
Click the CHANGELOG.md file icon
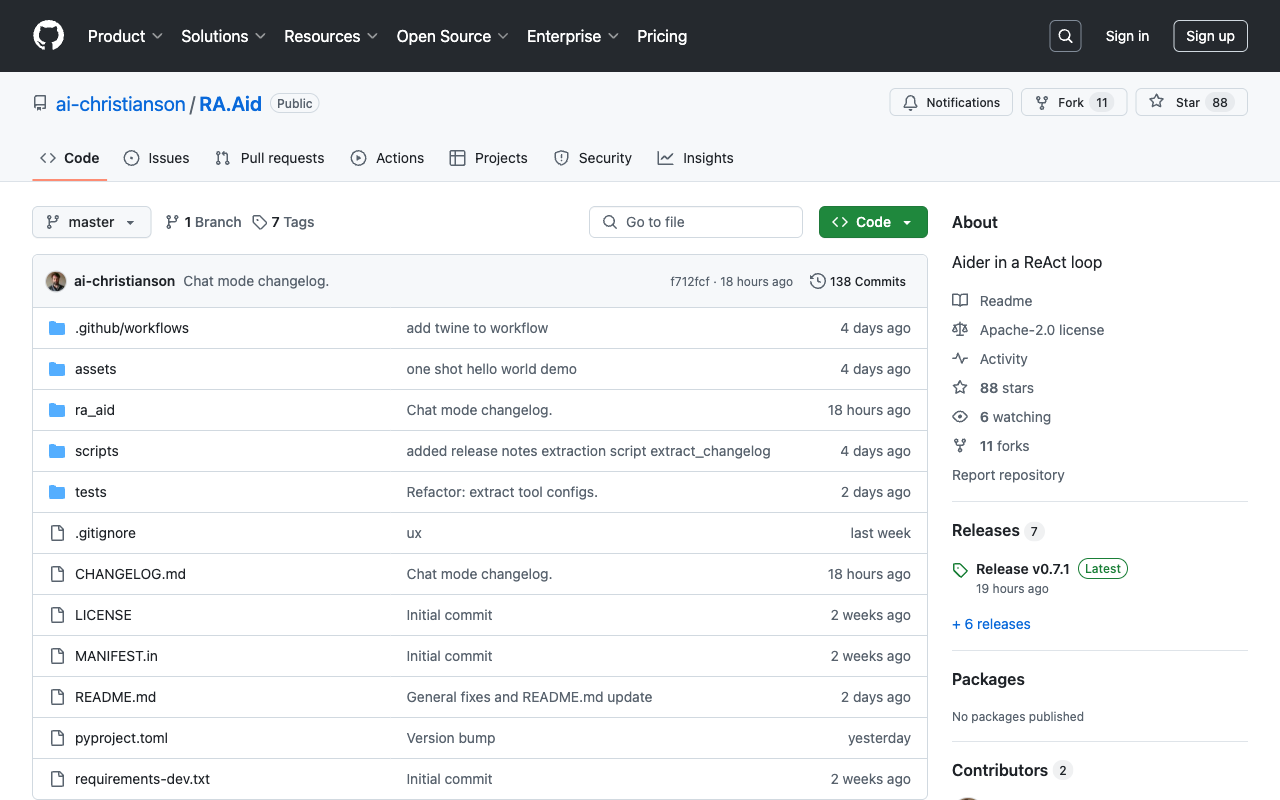tap(57, 574)
